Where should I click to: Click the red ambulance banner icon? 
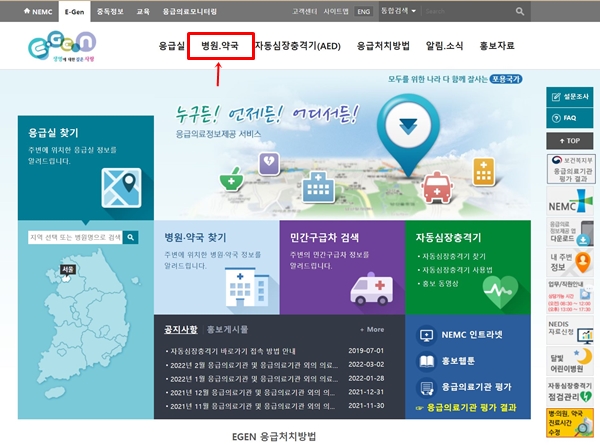437,187
